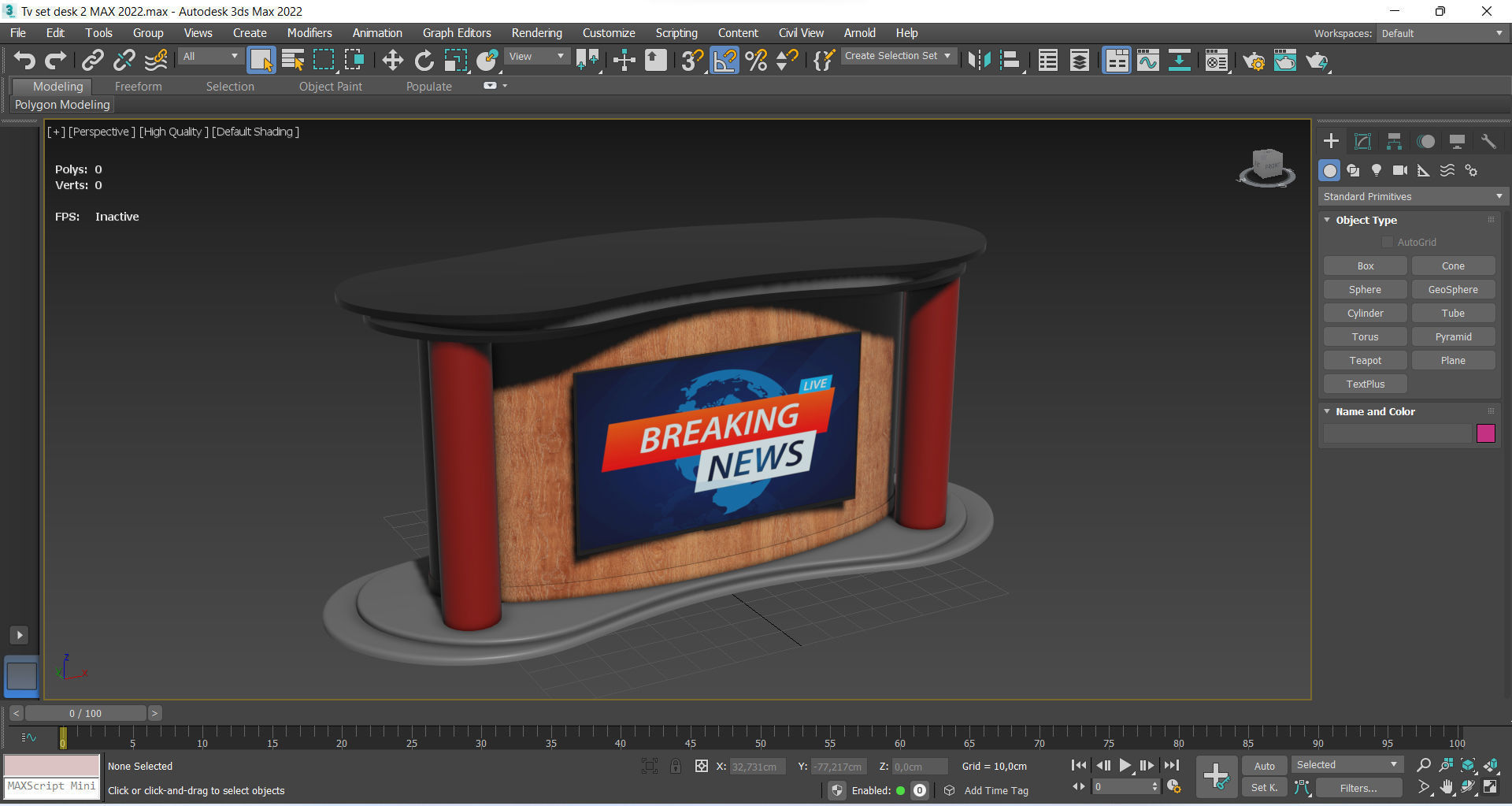Click the Cylinder button
This screenshot has width=1512, height=806.
[x=1366, y=314]
